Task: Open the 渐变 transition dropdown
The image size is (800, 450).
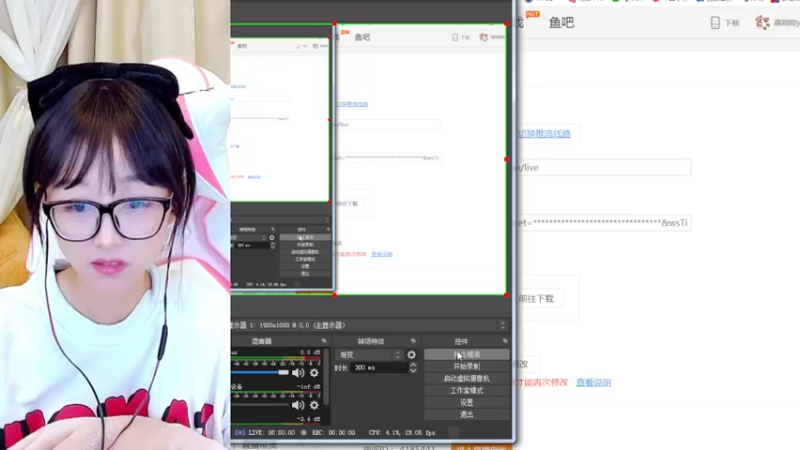Action: pos(368,355)
